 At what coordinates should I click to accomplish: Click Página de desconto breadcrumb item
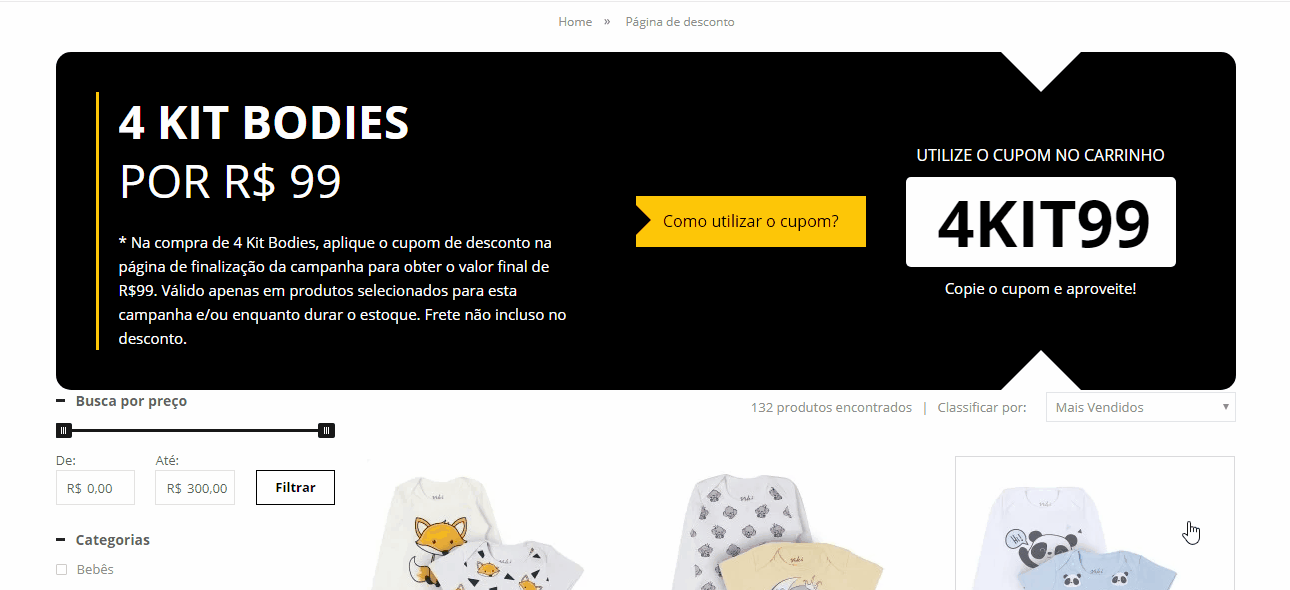[x=680, y=22]
